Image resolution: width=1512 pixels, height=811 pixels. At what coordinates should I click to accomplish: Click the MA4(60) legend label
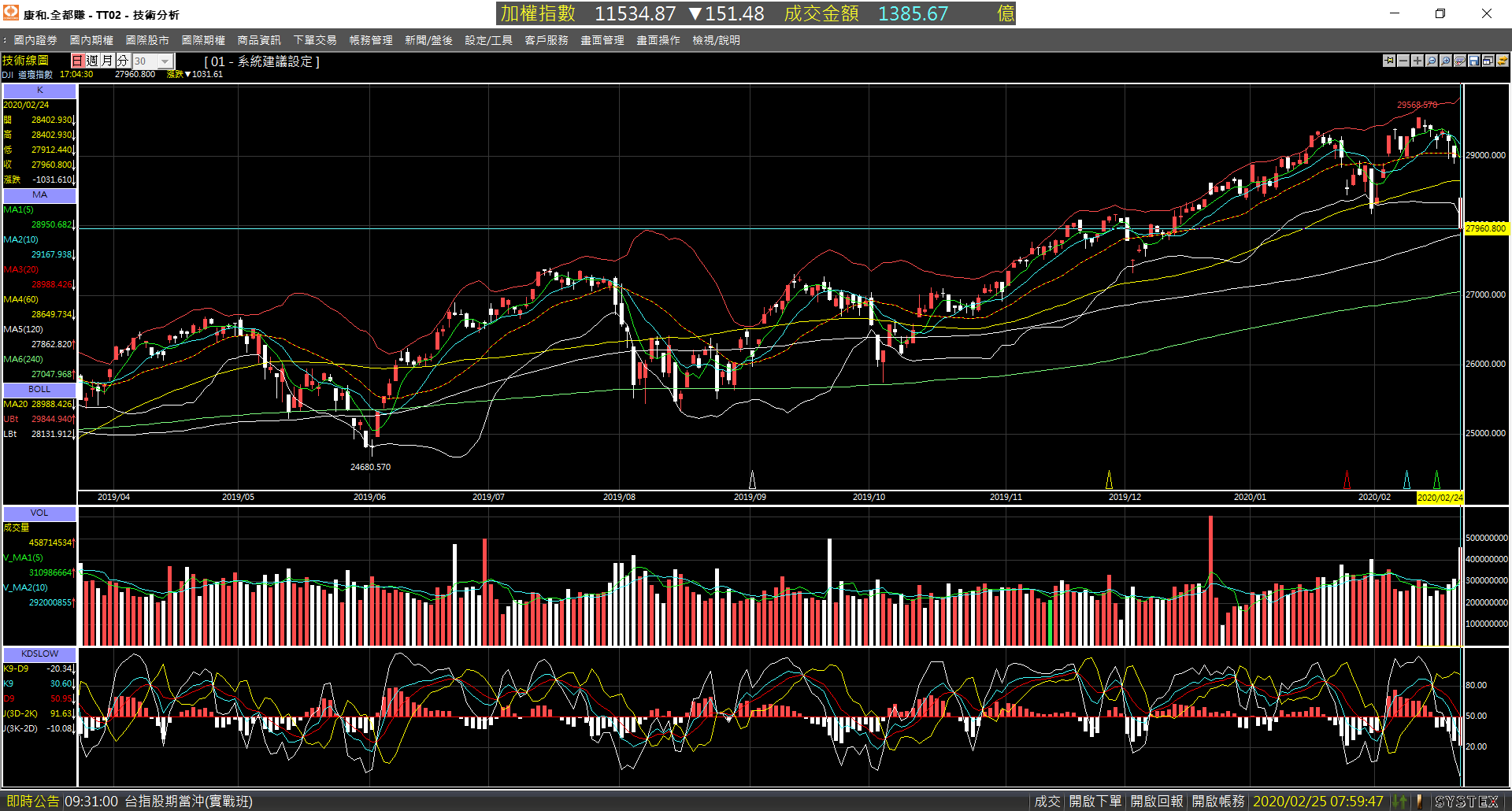(x=20, y=300)
